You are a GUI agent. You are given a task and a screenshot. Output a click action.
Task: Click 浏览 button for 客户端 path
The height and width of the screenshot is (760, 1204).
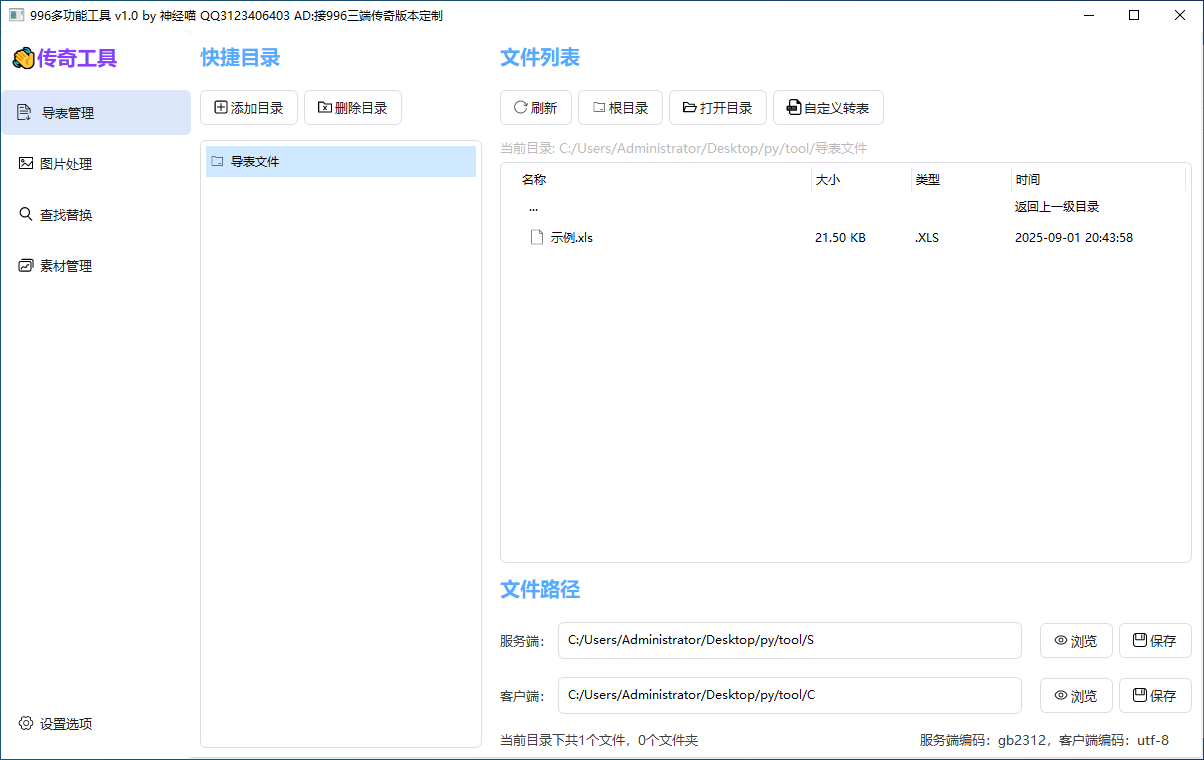(1076, 696)
